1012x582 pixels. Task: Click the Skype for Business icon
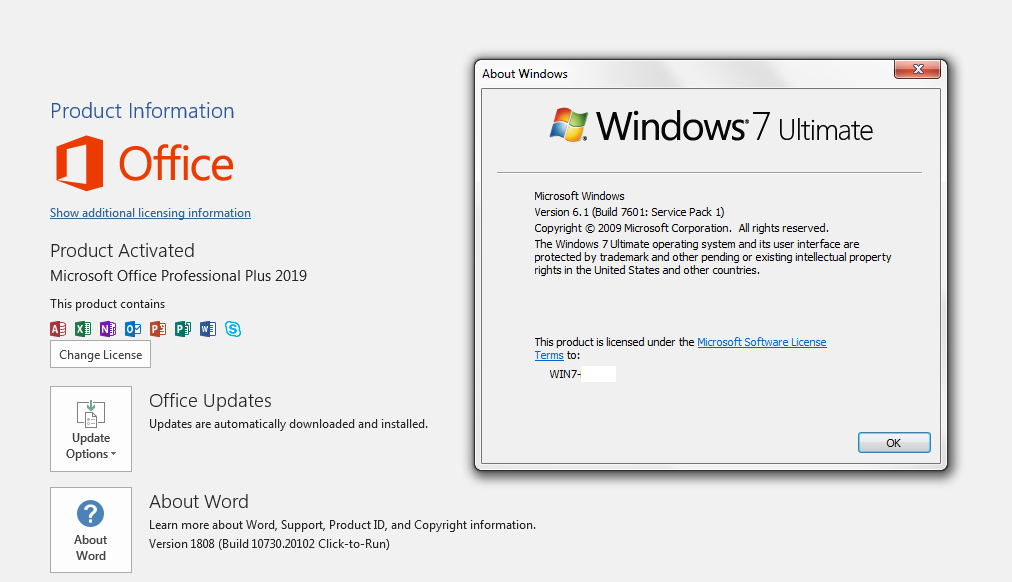(x=233, y=329)
